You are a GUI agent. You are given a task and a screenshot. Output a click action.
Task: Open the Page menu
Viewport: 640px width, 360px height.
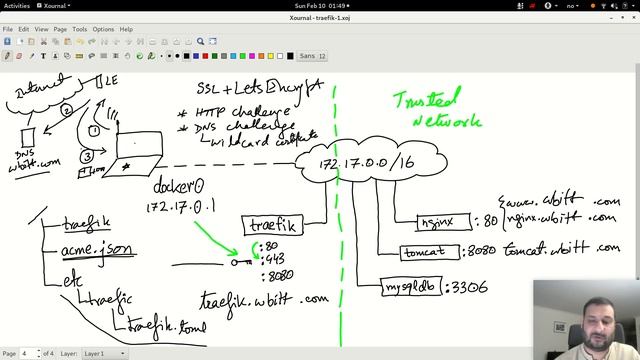(60, 29)
